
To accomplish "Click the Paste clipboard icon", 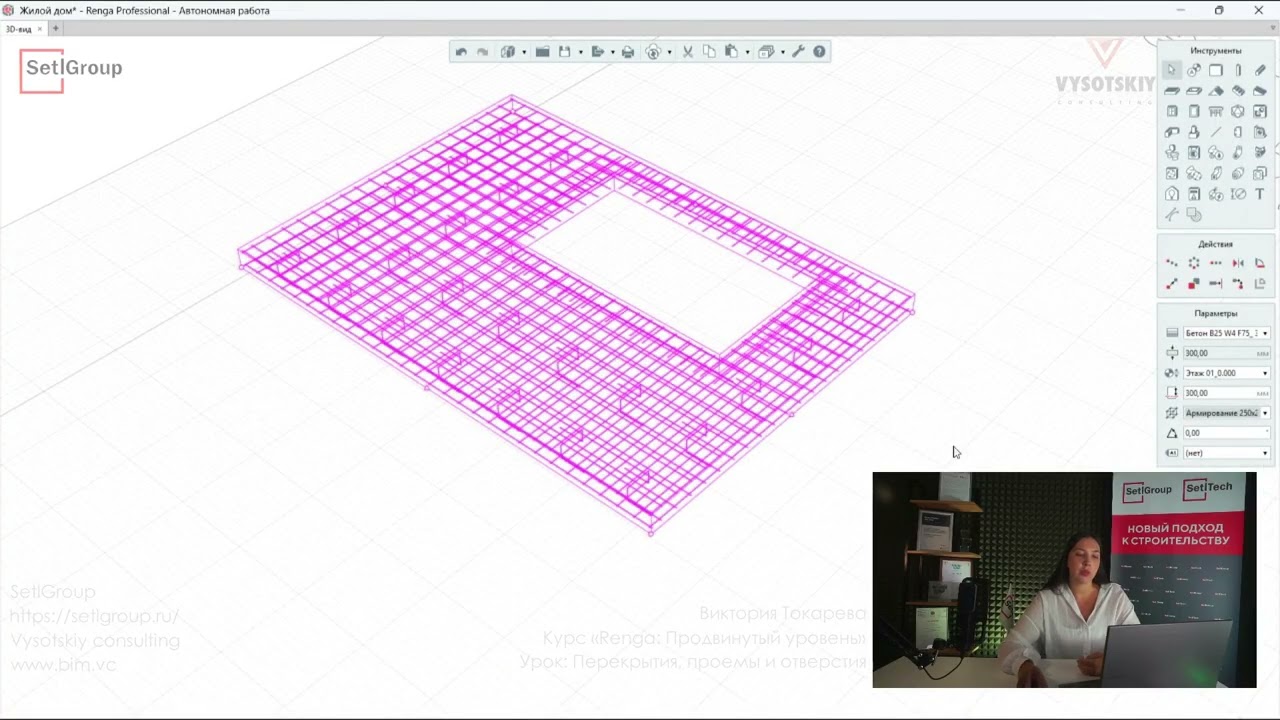I will point(731,52).
